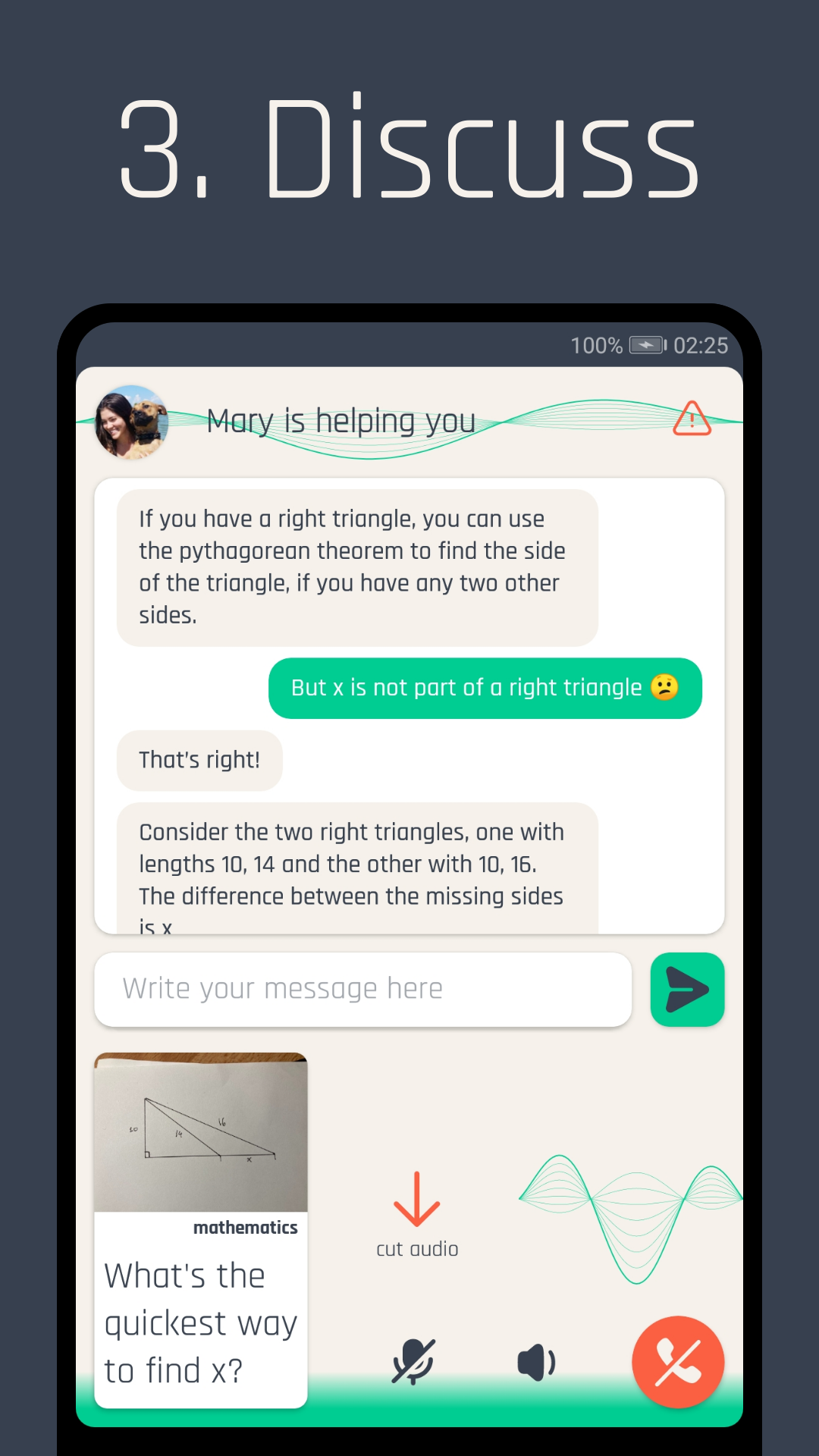Viewport: 819px width, 1456px height.
Task: Click the red cut audio arrow
Action: pyautogui.click(x=416, y=1199)
